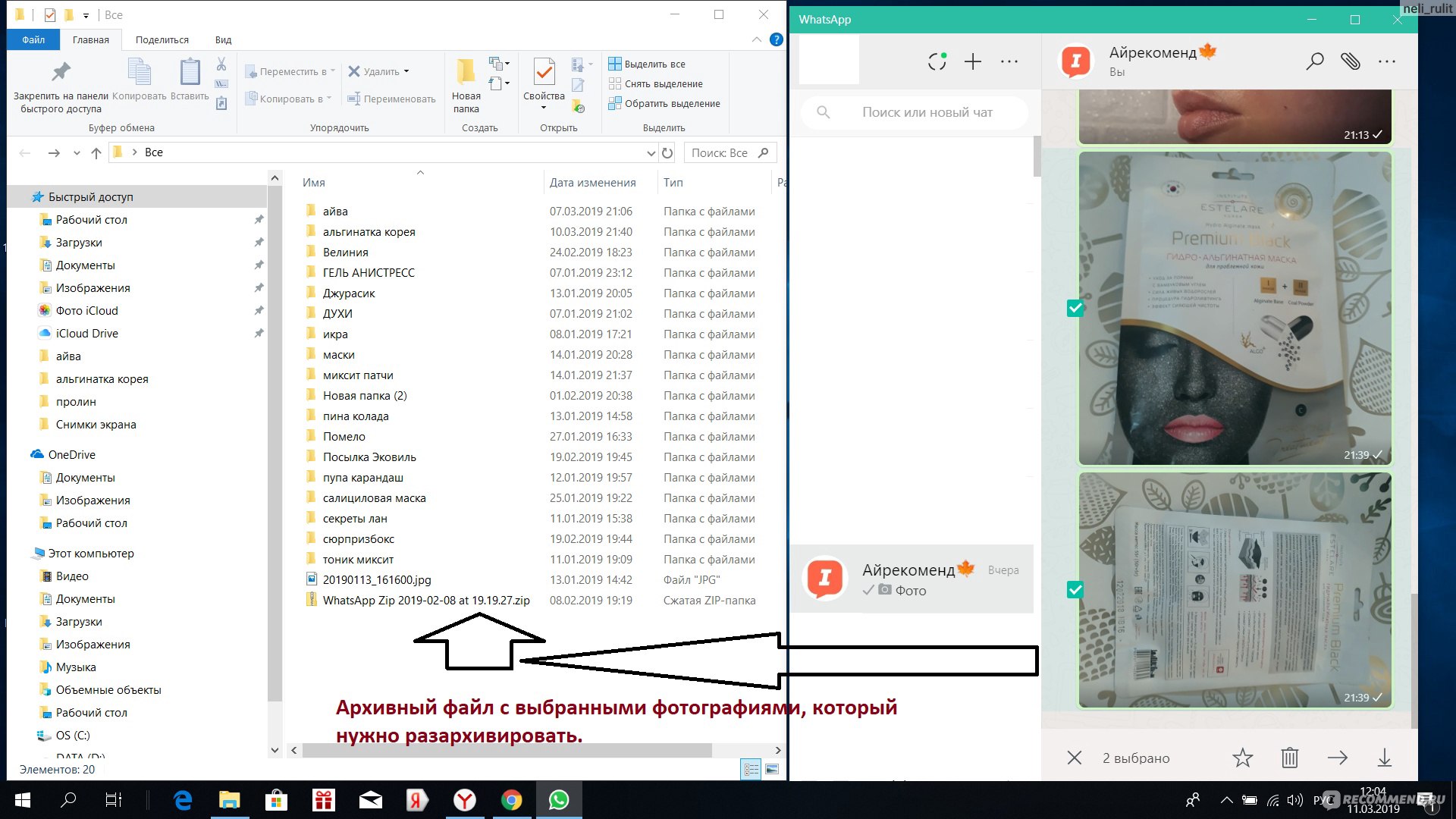Screen dimensions: 1456x819
Task: Download the selected photos
Action: 1385,758
